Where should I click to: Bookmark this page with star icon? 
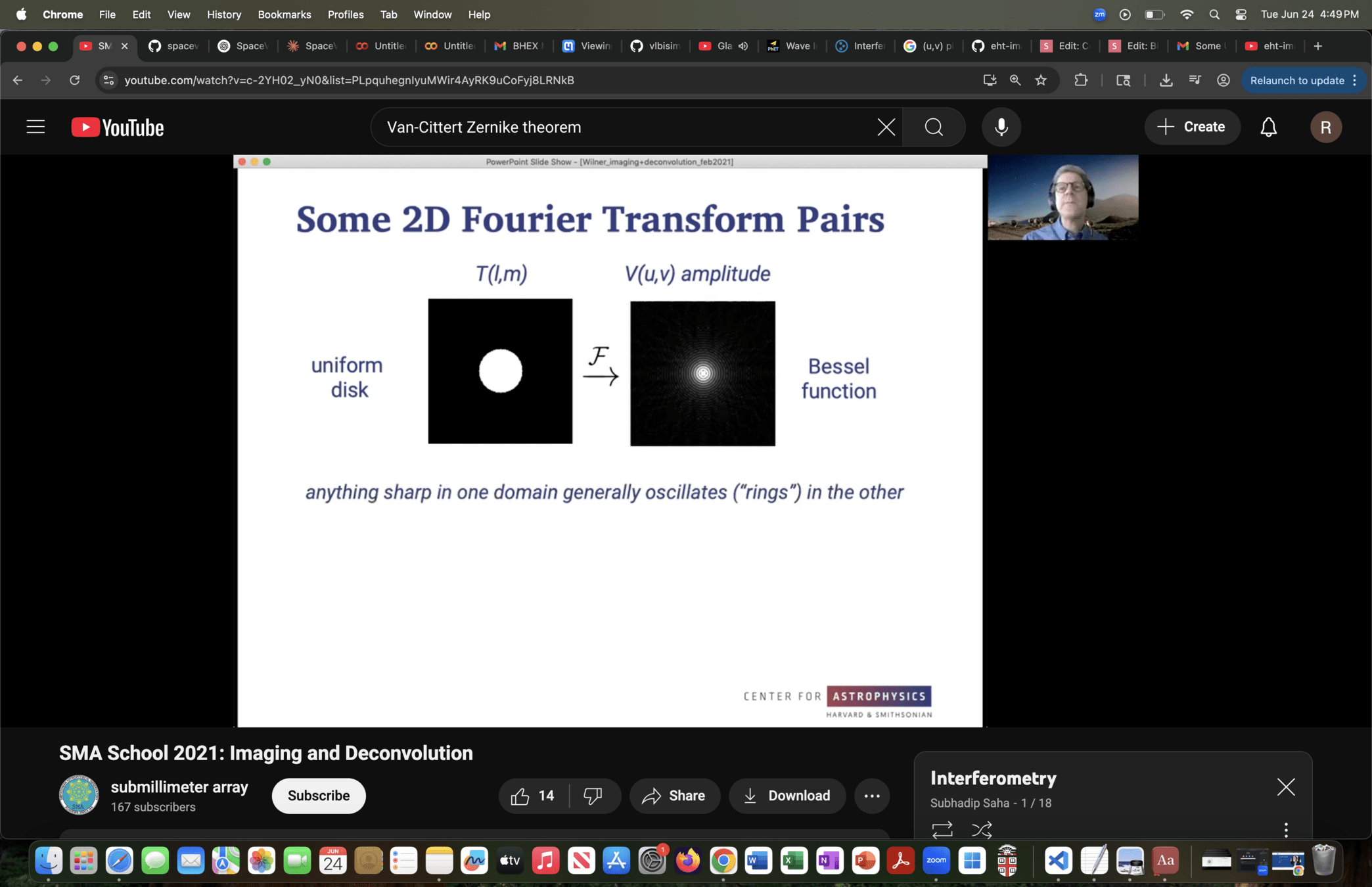[1041, 80]
